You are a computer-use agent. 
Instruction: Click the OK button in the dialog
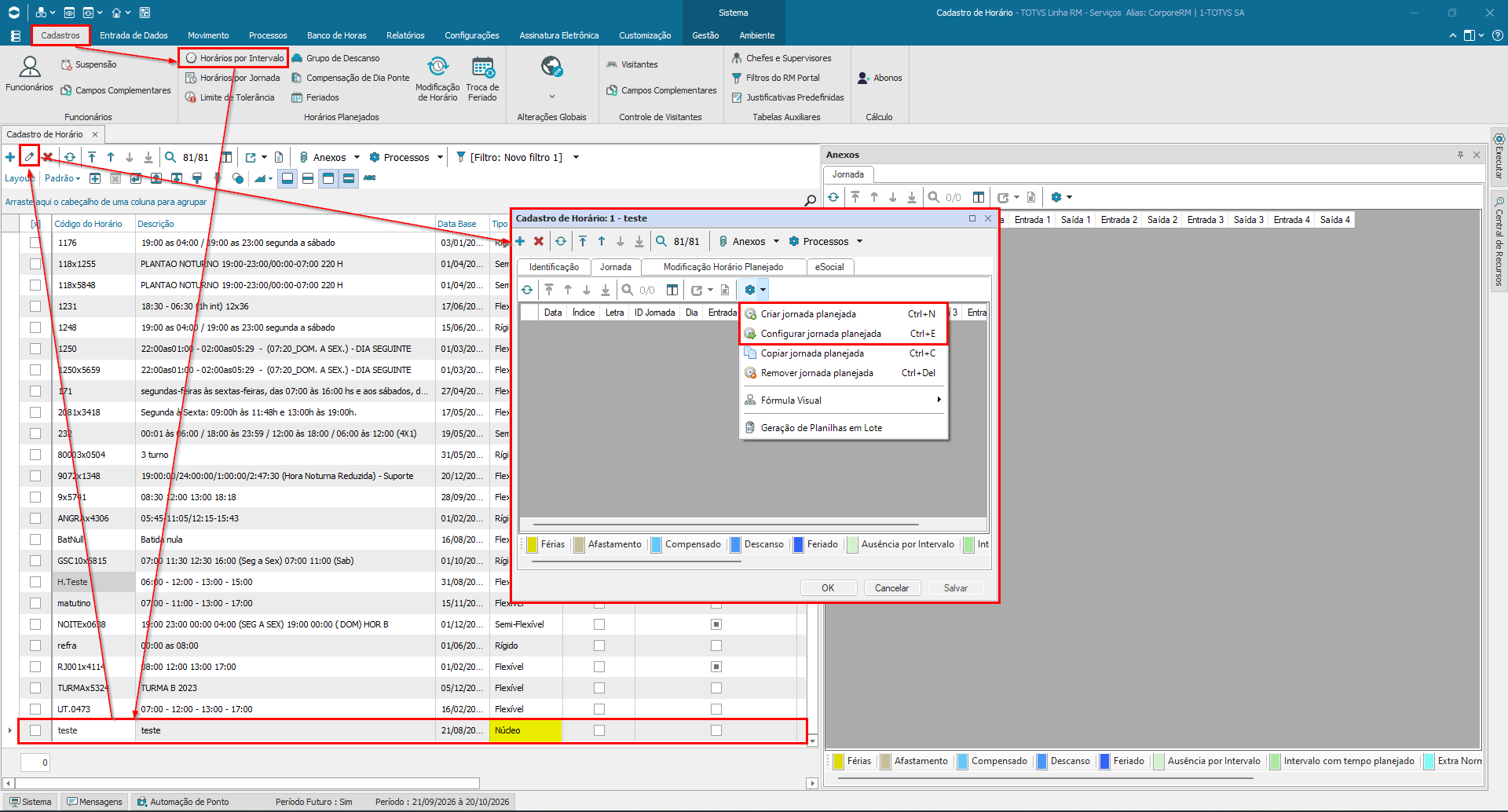click(x=828, y=587)
